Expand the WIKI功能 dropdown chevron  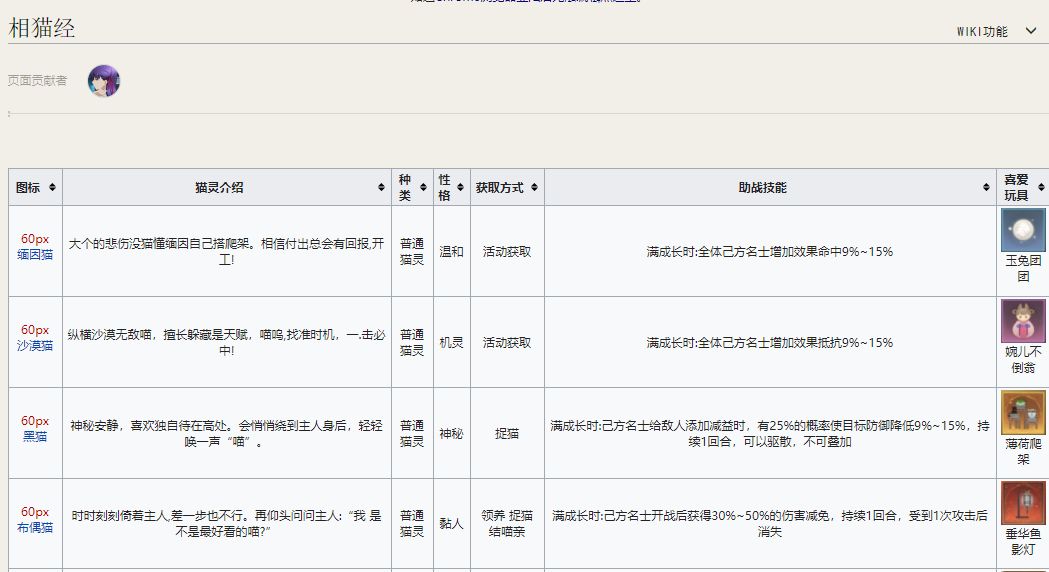[1031, 31]
